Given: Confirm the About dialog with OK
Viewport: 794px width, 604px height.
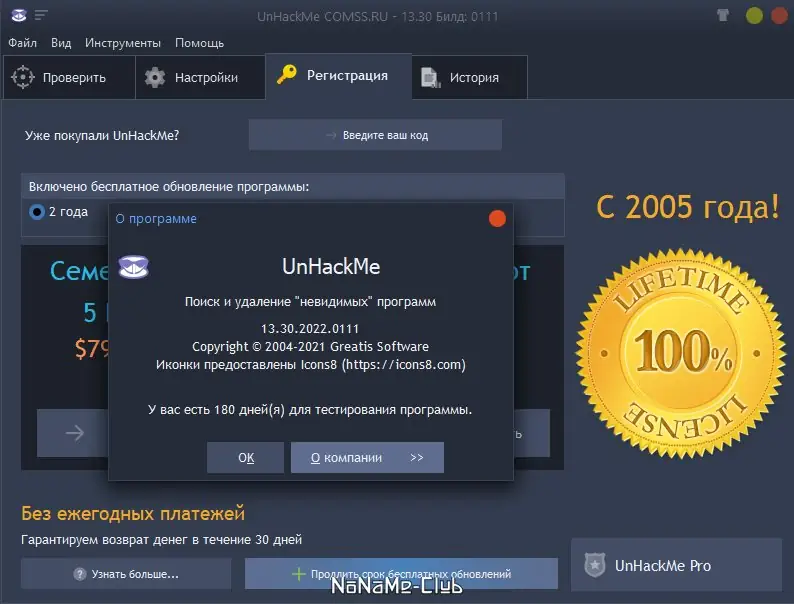Looking at the screenshot, I should (x=246, y=458).
